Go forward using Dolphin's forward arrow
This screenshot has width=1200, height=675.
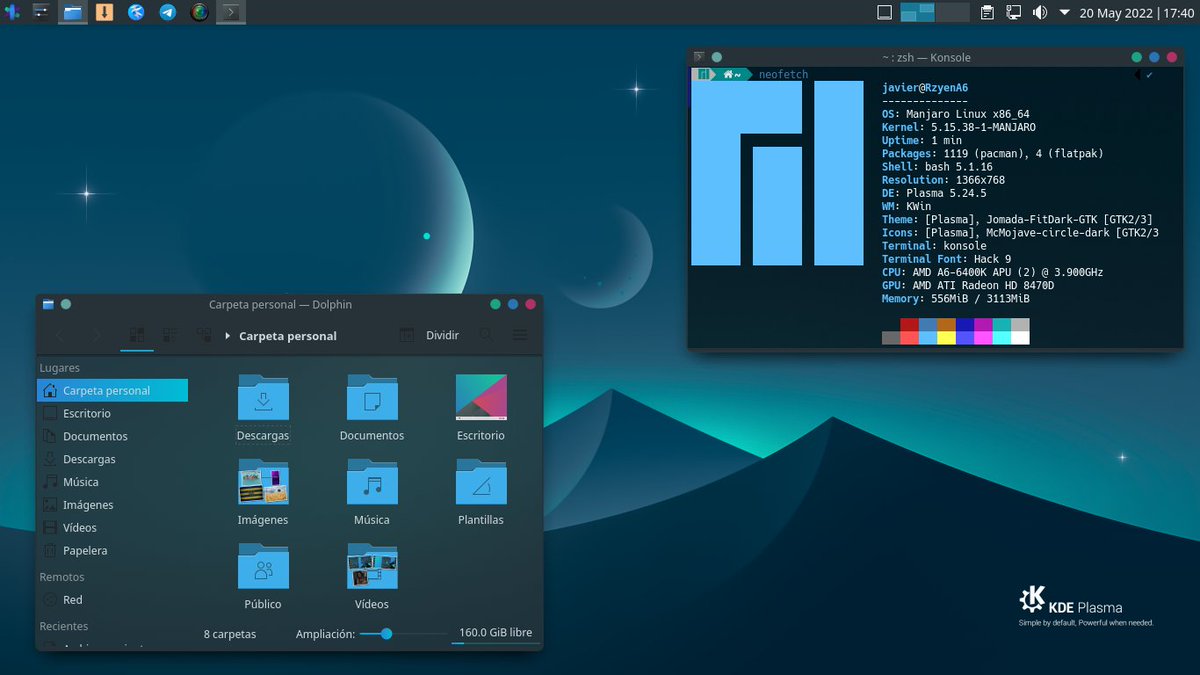[96, 336]
